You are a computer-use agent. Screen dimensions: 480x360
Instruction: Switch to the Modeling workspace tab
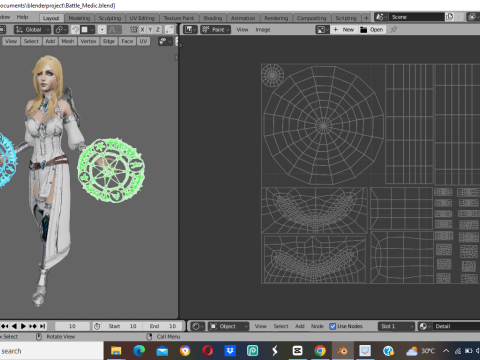point(79,18)
